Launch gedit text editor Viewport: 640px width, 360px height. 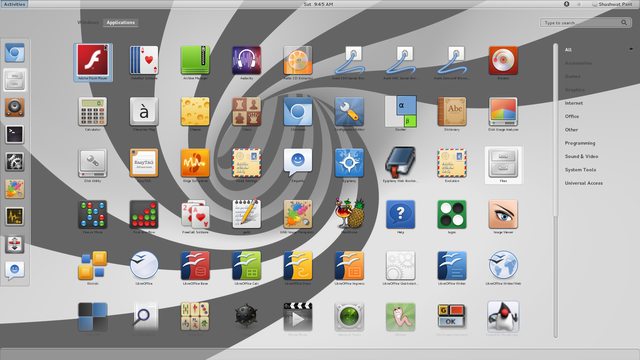click(x=247, y=214)
